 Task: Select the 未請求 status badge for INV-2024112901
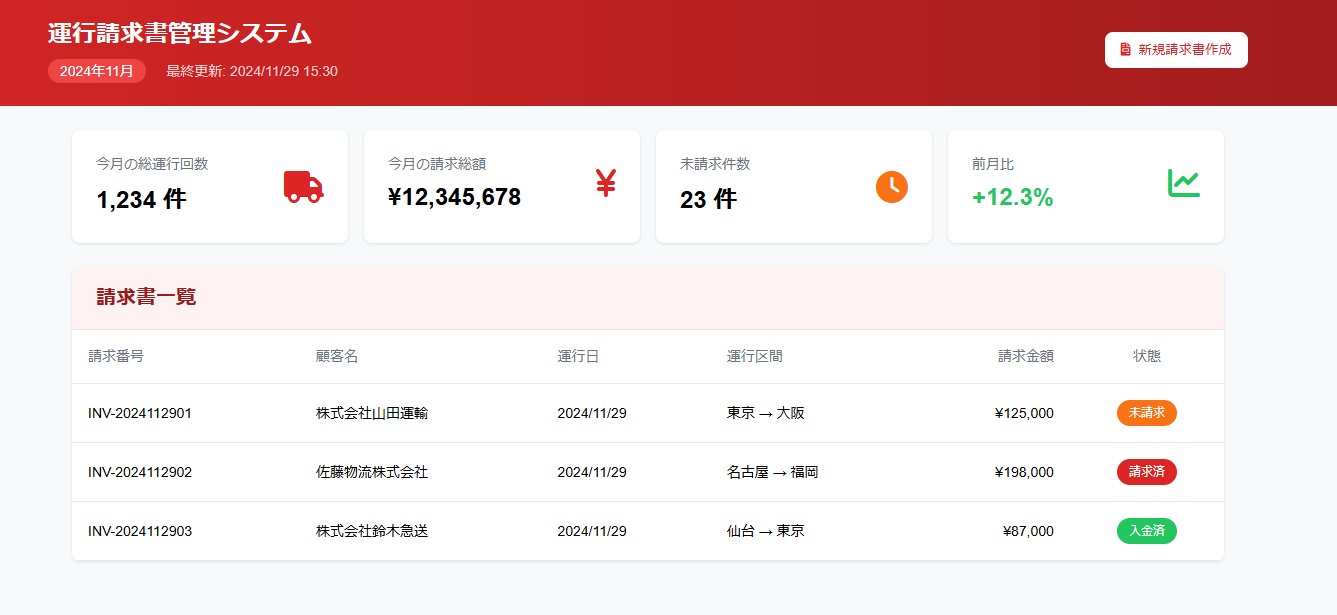point(1146,412)
